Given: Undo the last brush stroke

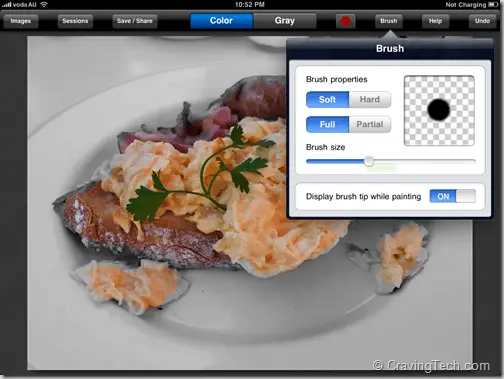Looking at the screenshot, I should 482,21.
